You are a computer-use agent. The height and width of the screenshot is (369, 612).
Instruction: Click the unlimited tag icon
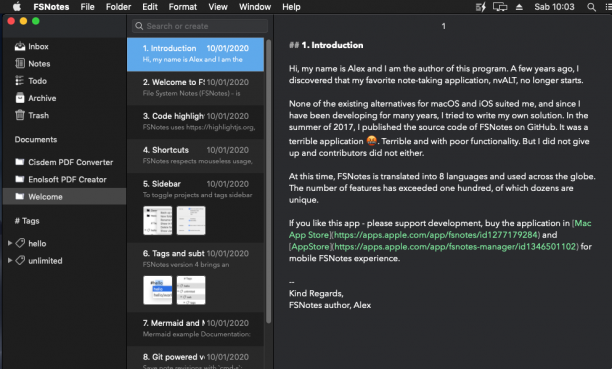[x=20, y=260]
